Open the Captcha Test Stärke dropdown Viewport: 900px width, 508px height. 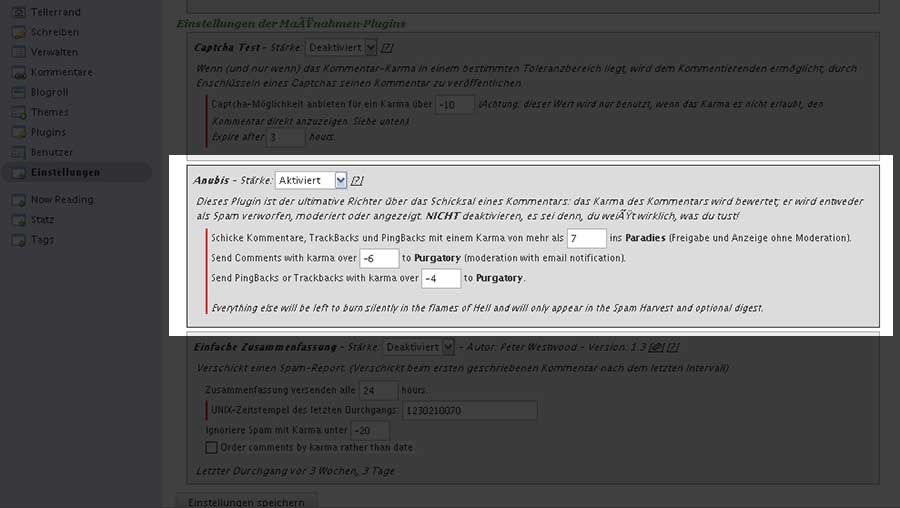click(341, 47)
